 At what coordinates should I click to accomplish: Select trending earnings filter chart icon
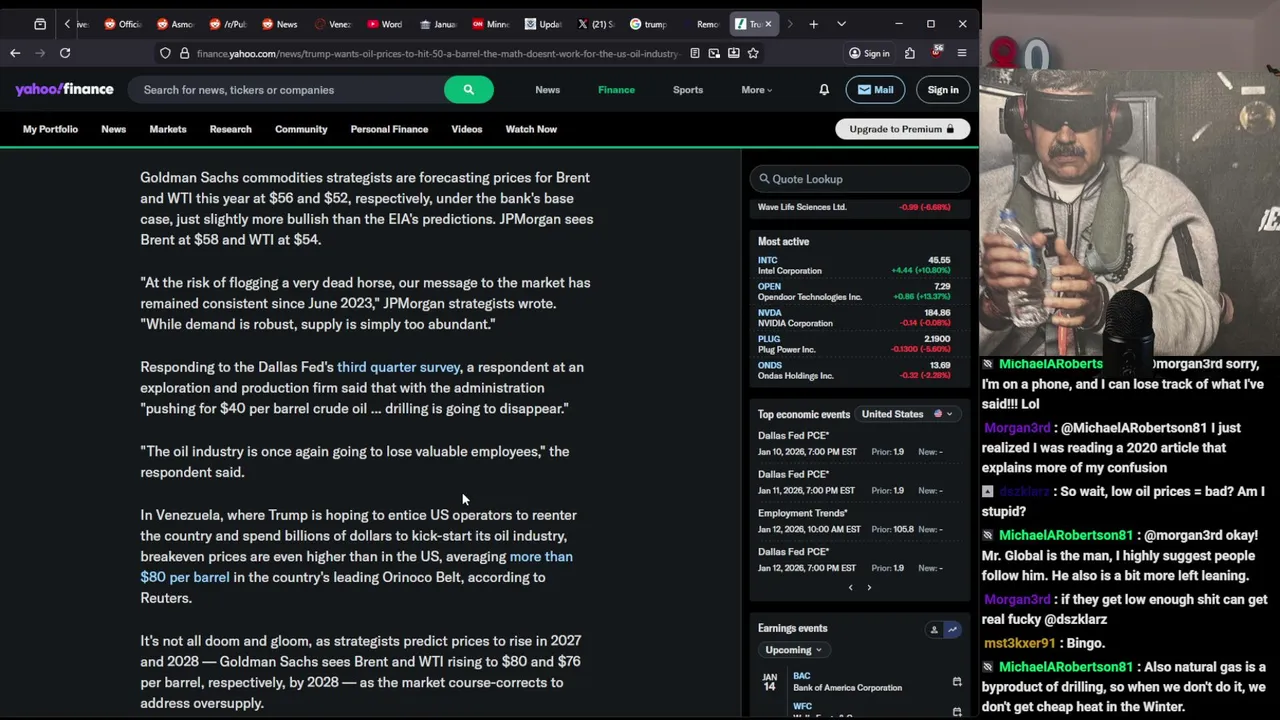coord(952,629)
